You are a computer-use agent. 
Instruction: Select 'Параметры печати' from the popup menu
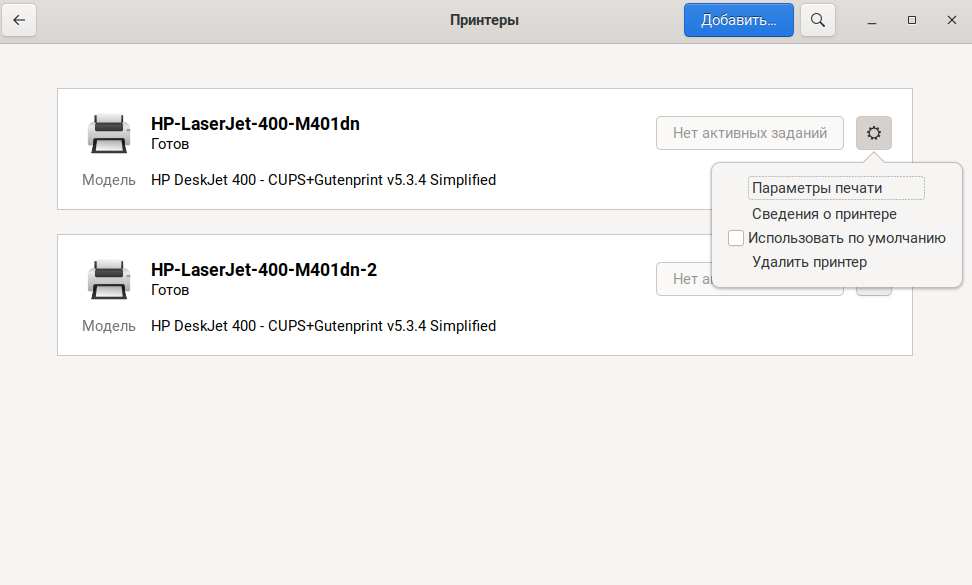click(817, 188)
